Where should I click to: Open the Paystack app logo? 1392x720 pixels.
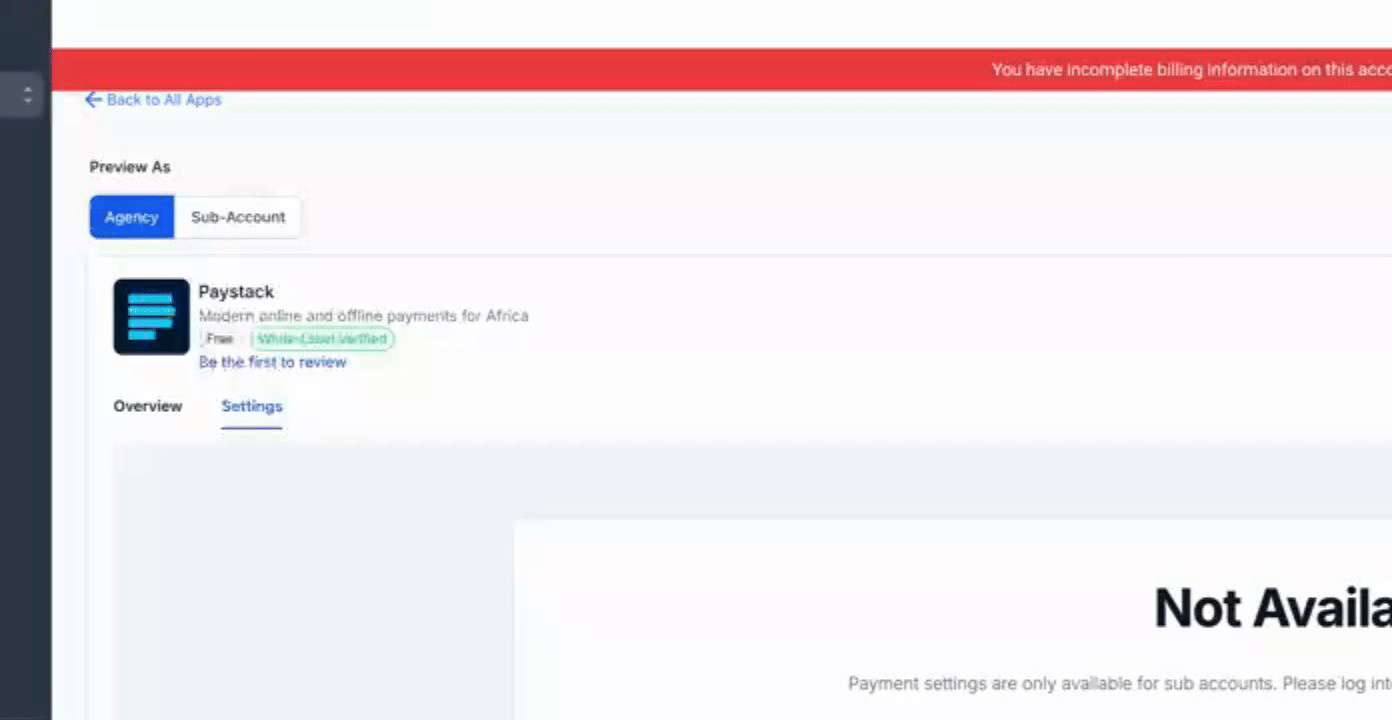coord(151,316)
